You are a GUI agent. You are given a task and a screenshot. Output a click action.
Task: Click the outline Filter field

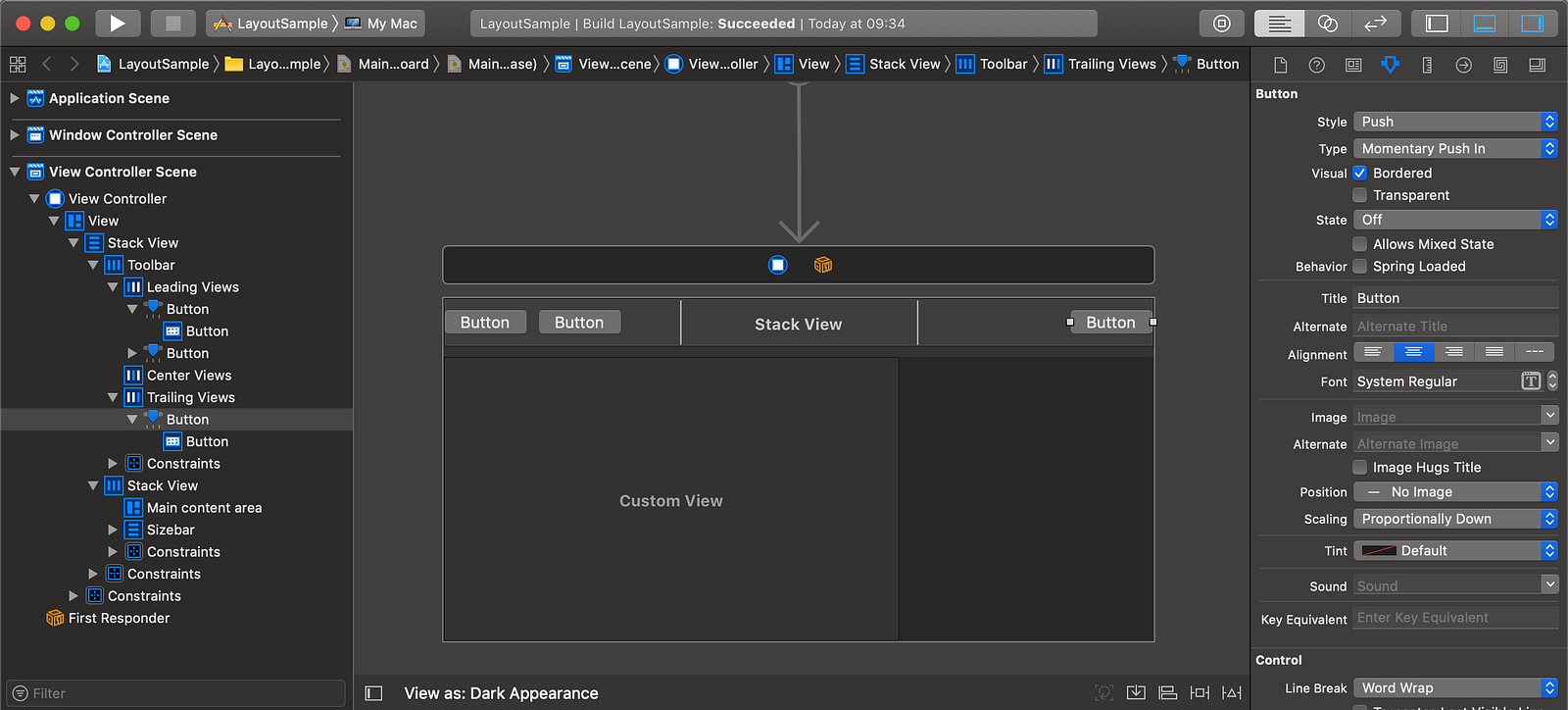175,693
